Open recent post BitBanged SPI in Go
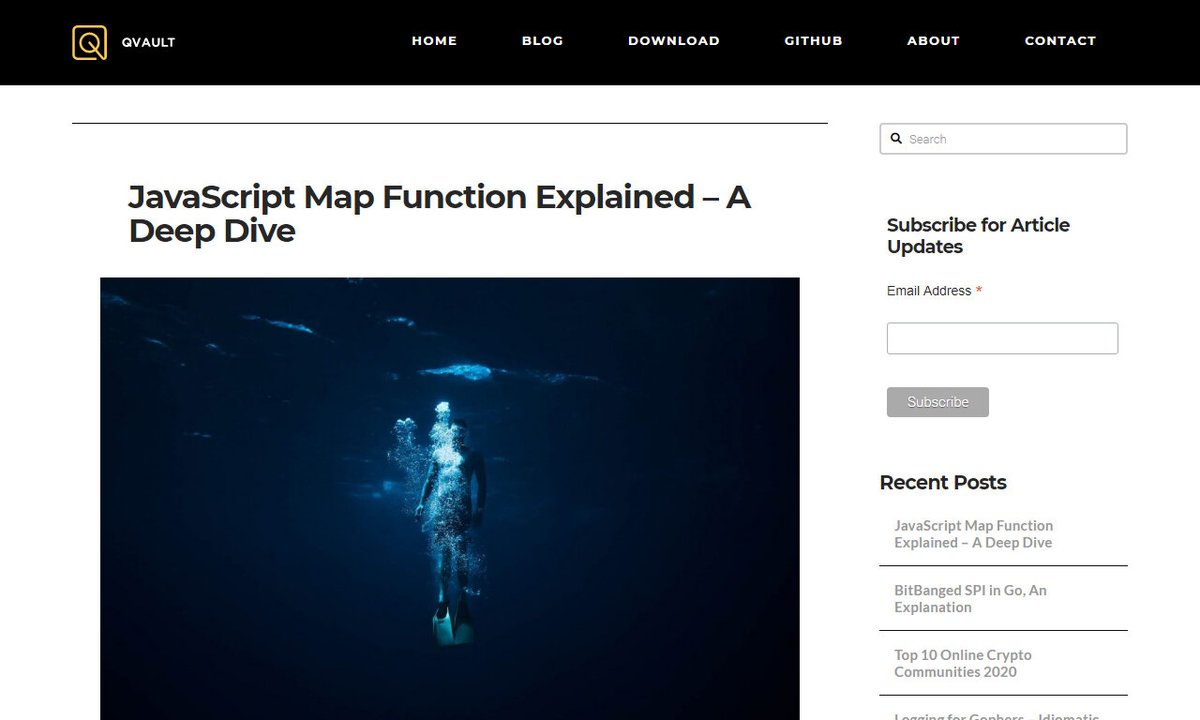 (970, 599)
